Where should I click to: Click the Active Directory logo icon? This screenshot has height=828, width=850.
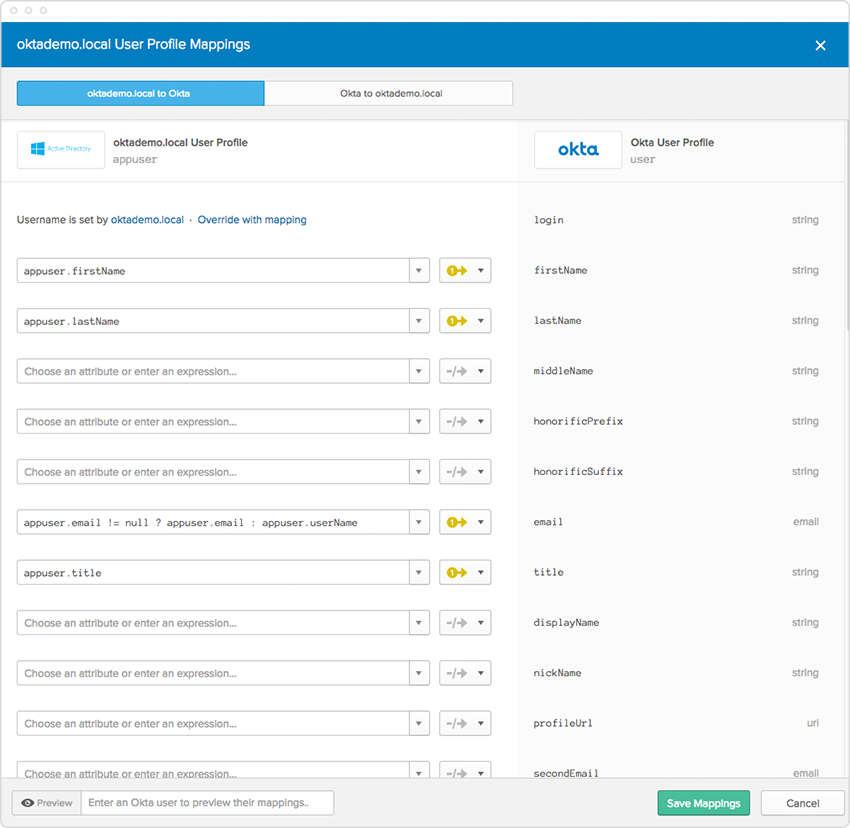point(61,149)
